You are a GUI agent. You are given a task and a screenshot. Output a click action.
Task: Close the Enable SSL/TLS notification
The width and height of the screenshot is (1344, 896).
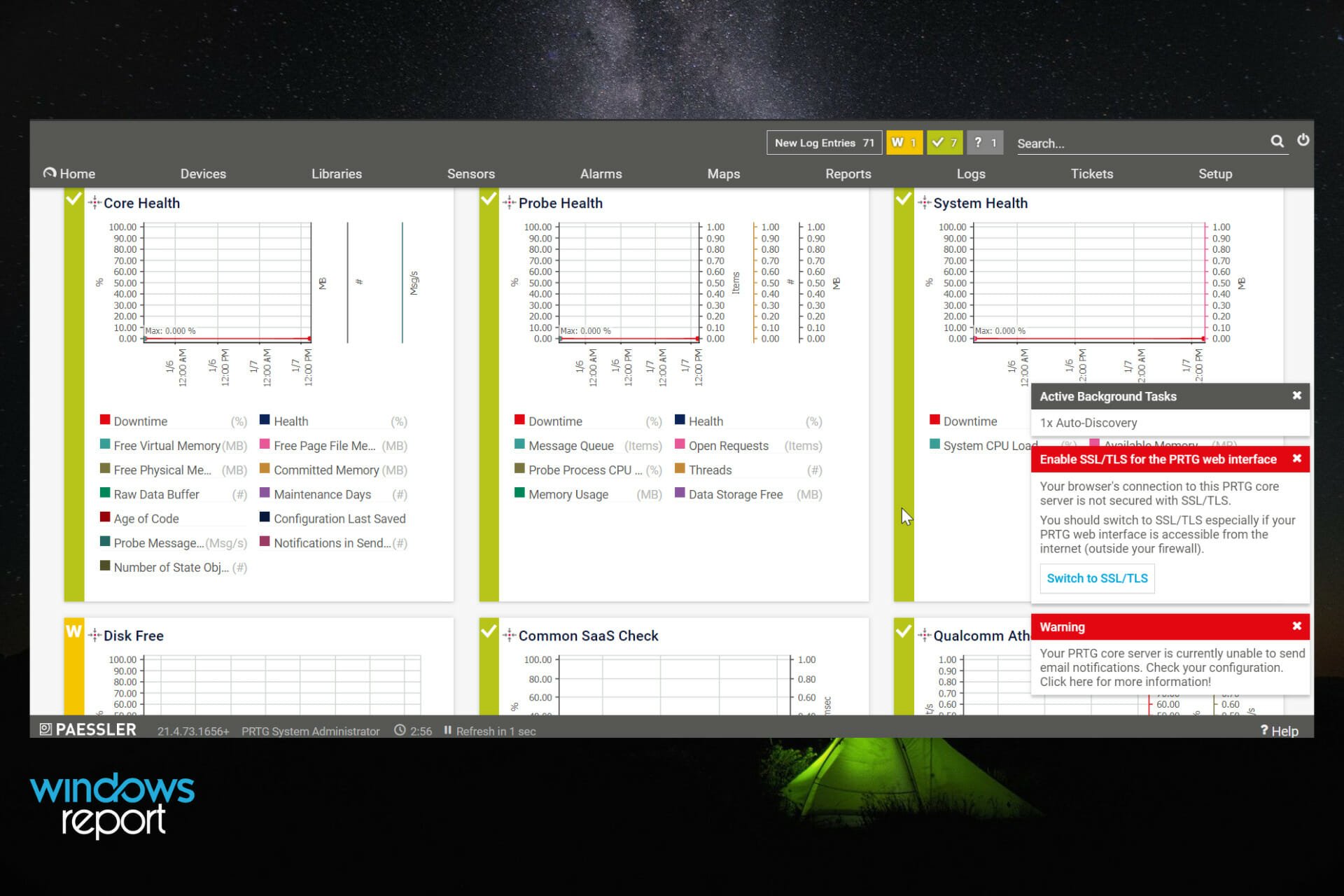pyautogui.click(x=1296, y=458)
